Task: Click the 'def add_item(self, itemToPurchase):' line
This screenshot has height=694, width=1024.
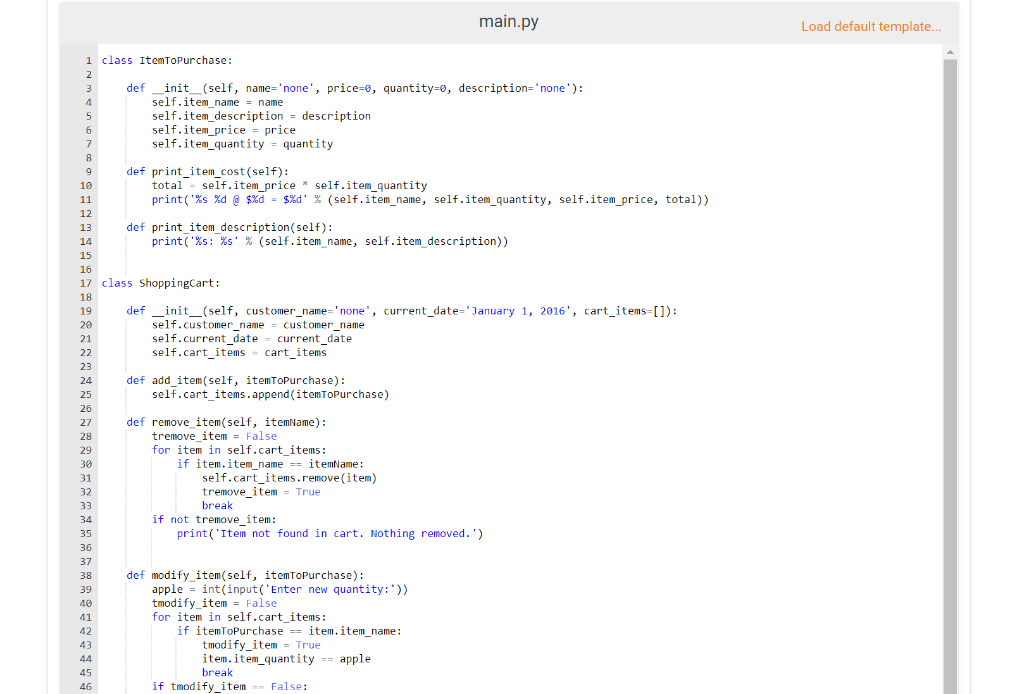Action: pyautogui.click(x=236, y=381)
